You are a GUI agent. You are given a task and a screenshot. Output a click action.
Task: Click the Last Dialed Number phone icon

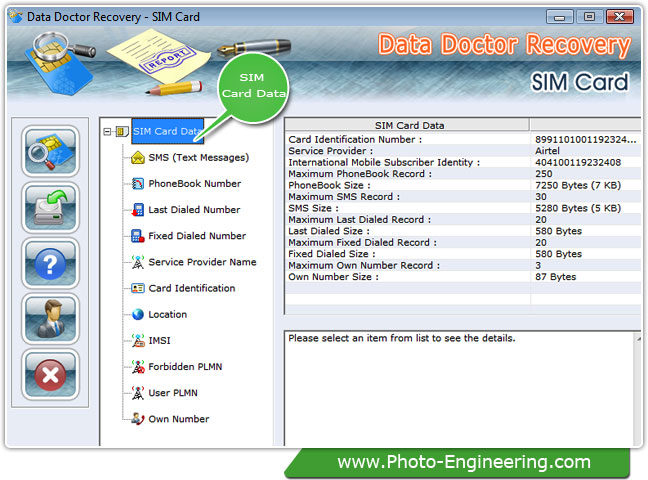tap(137, 210)
